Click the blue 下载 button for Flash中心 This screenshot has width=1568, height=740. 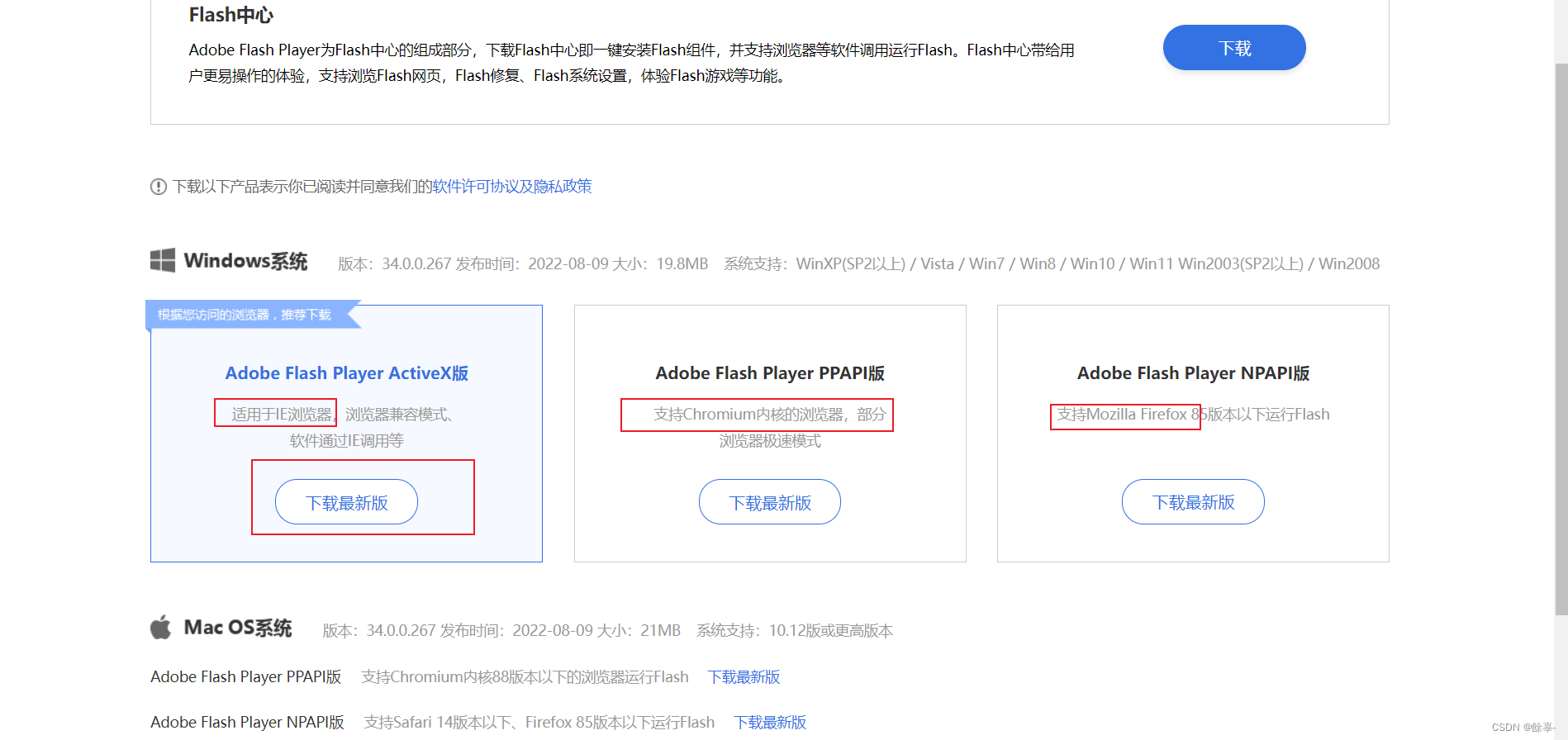1234,48
